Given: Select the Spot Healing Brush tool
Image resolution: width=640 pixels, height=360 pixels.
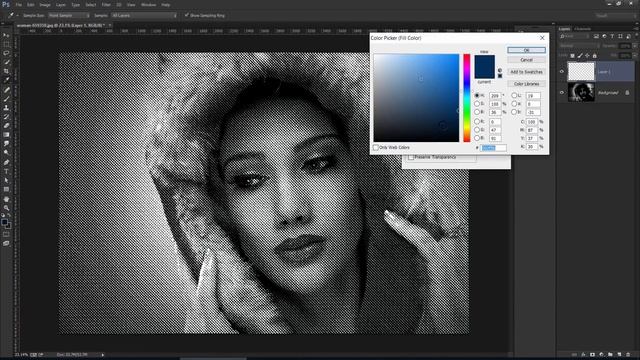Looking at the screenshot, I should (6, 90).
